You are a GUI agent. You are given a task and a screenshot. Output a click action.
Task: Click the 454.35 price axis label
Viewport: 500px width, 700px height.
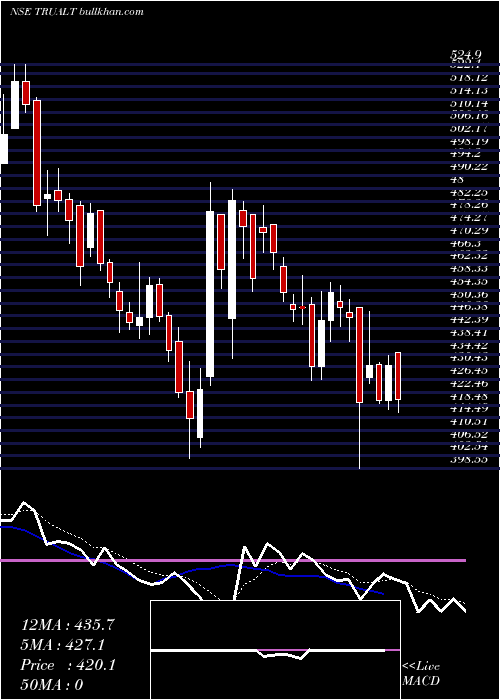click(x=469, y=281)
